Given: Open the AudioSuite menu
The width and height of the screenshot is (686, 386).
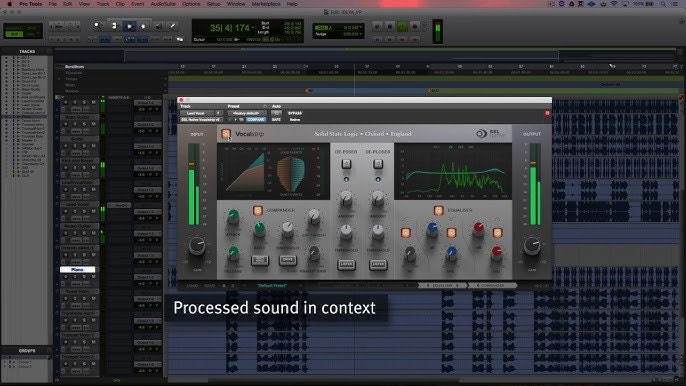Looking at the screenshot, I should click(x=163, y=4).
